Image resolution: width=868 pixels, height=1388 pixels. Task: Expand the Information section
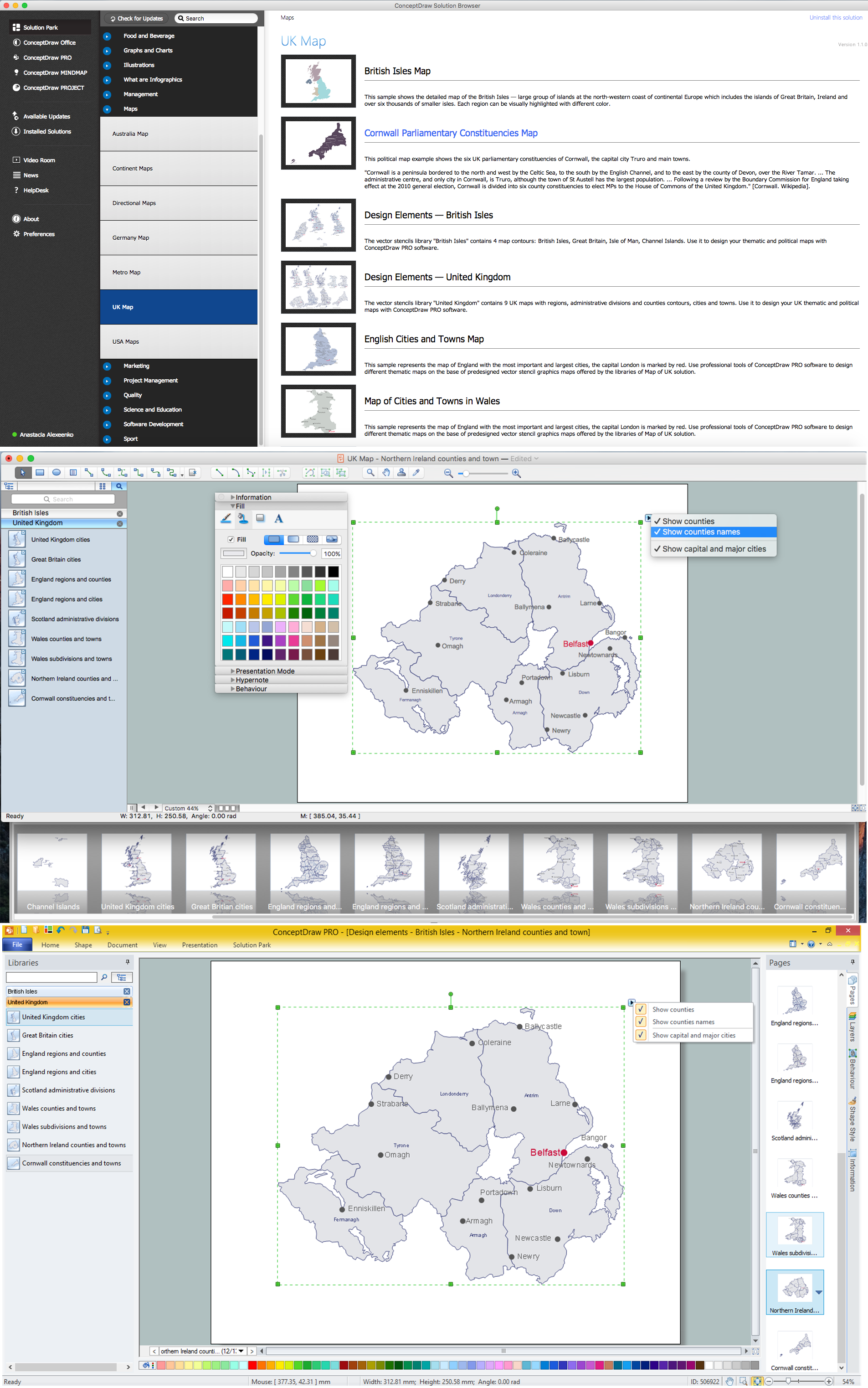coord(232,497)
